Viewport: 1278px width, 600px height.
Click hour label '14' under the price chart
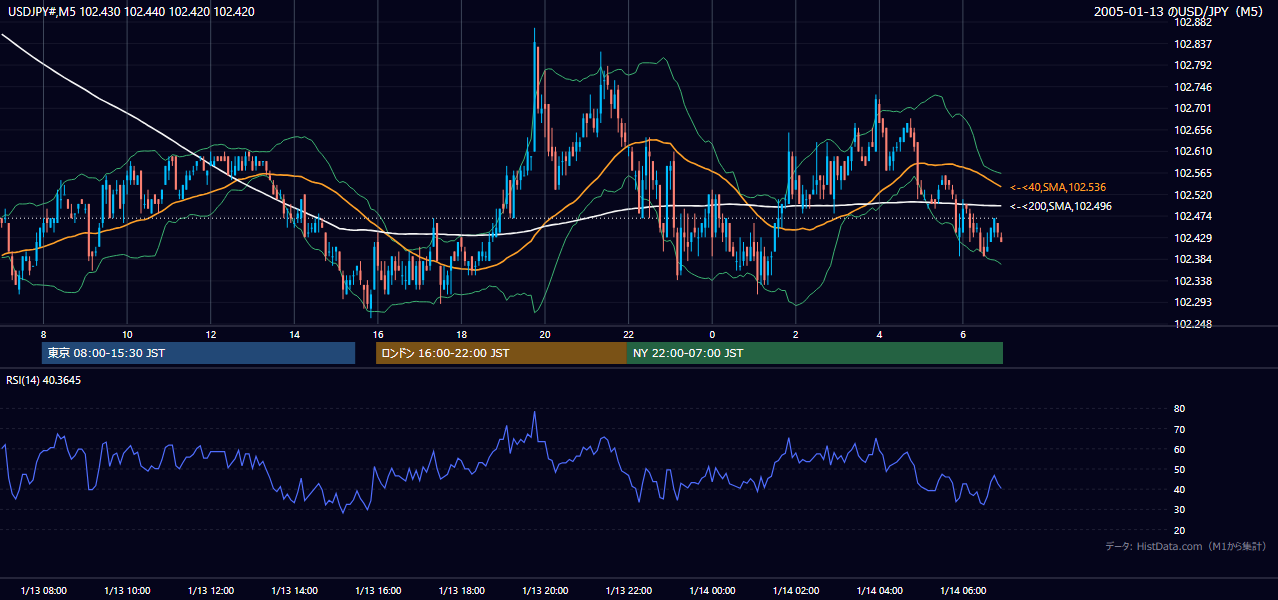click(x=294, y=334)
